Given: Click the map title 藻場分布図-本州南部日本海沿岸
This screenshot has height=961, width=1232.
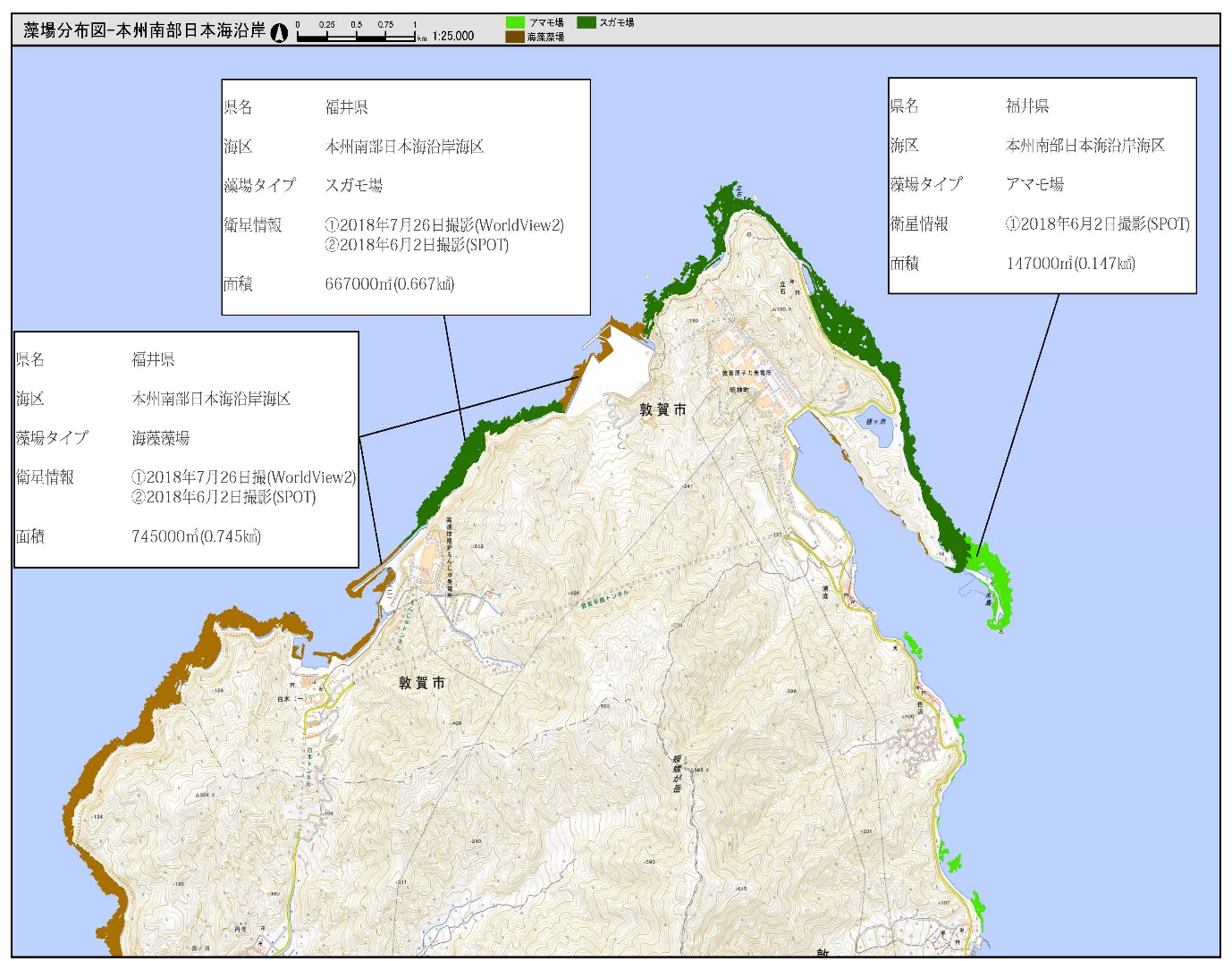Looking at the screenshot, I should 144,31.
